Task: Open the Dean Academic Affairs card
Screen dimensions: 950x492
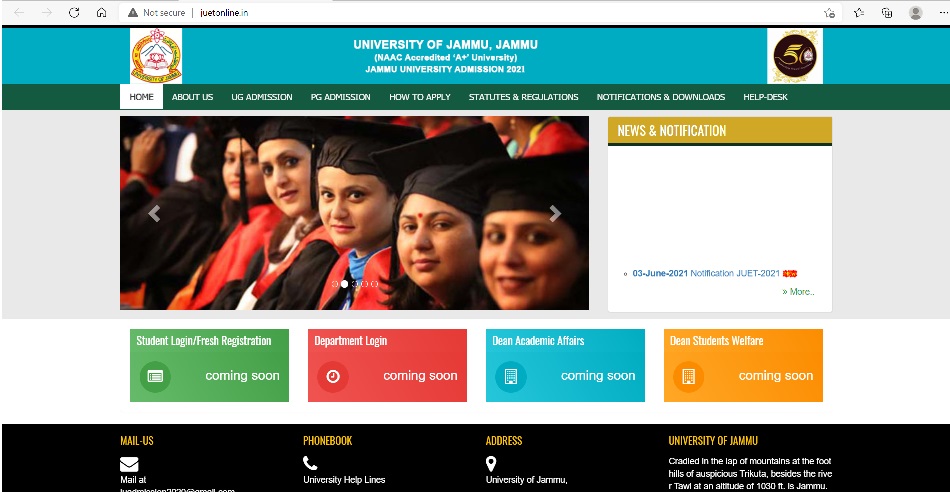Action: point(565,365)
